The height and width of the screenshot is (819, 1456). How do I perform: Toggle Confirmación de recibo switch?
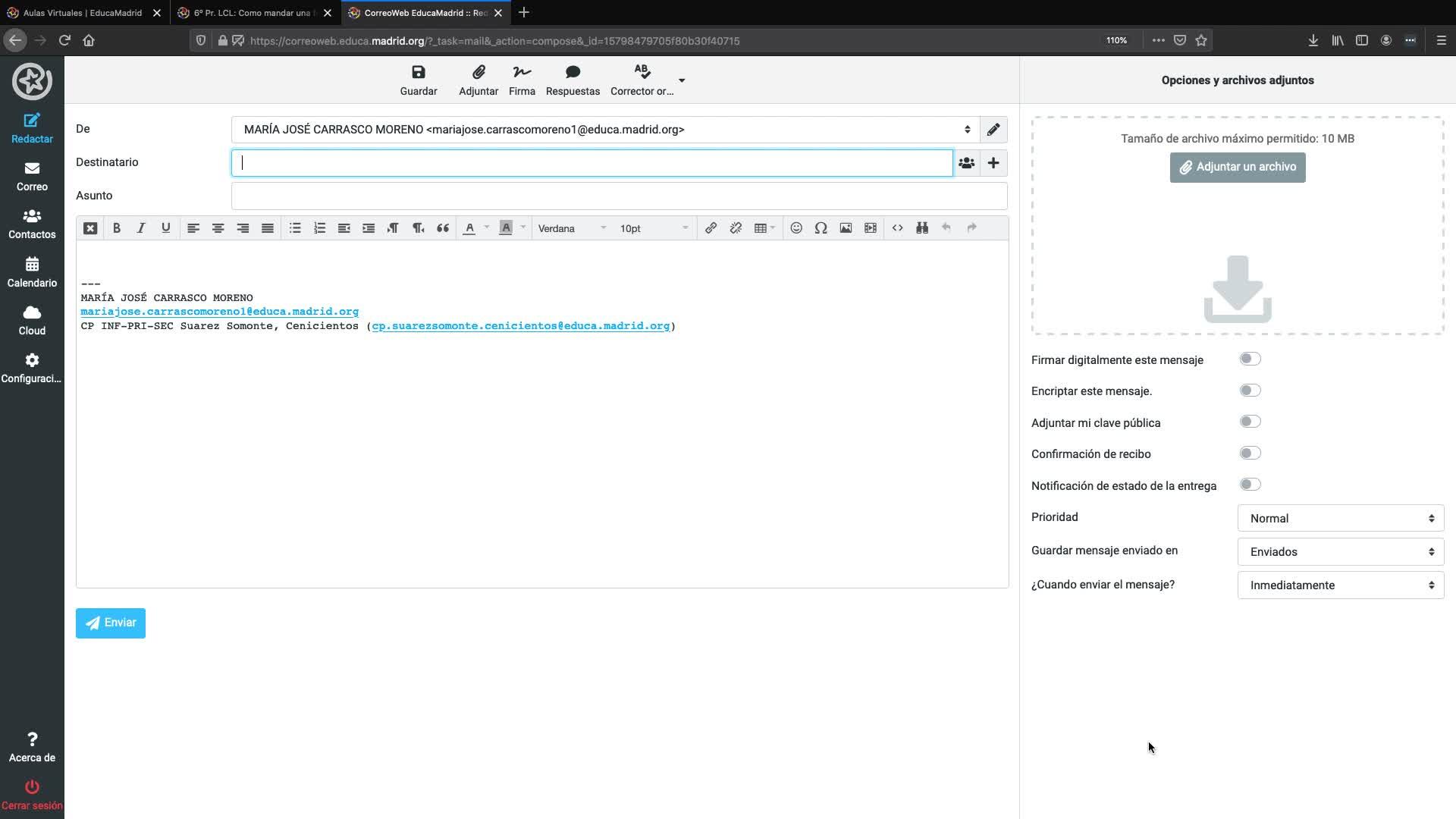click(1250, 453)
